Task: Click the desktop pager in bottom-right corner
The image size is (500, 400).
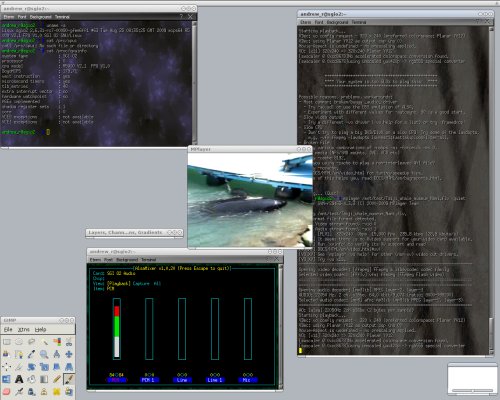Action: tap(472, 379)
